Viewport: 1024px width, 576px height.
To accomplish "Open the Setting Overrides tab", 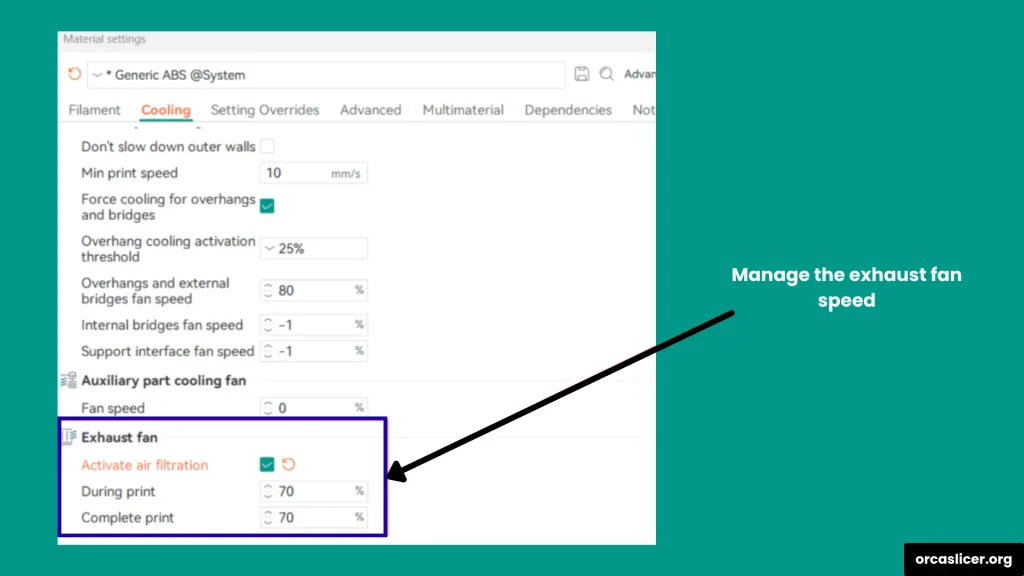I will point(264,110).
